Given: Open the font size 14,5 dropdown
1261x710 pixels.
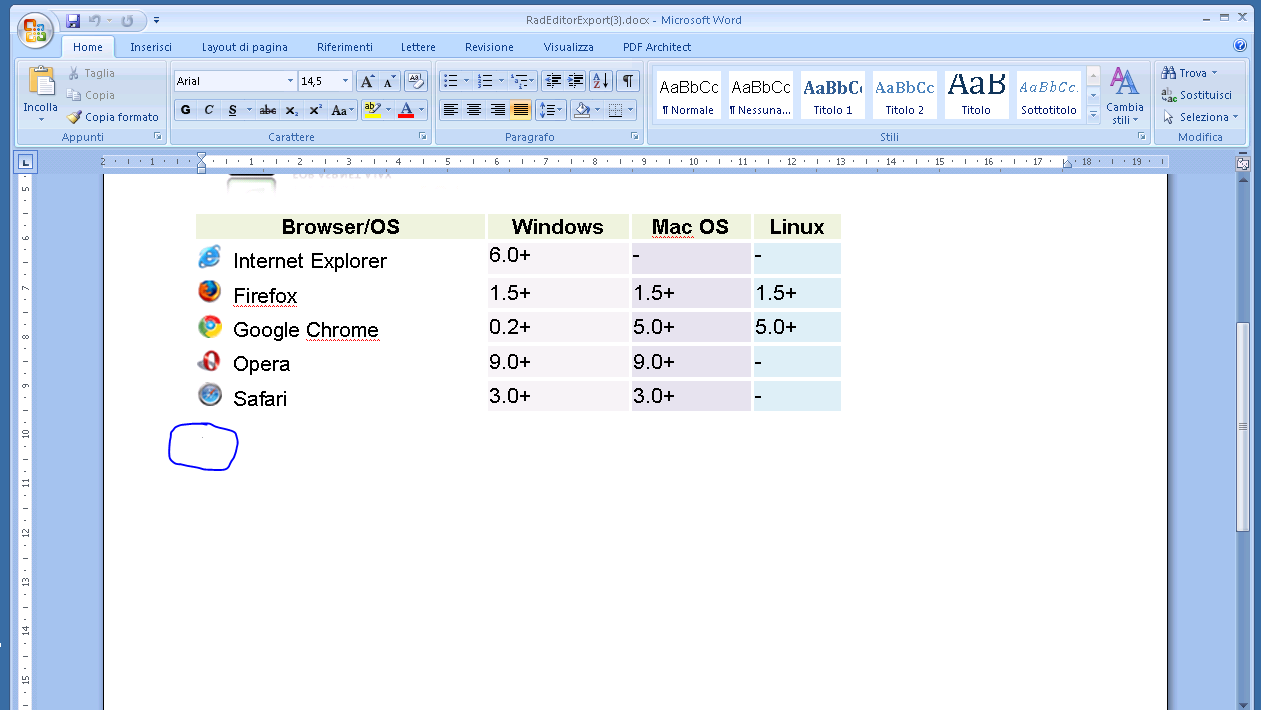Looking at the screenshot, I should [346, 81].
